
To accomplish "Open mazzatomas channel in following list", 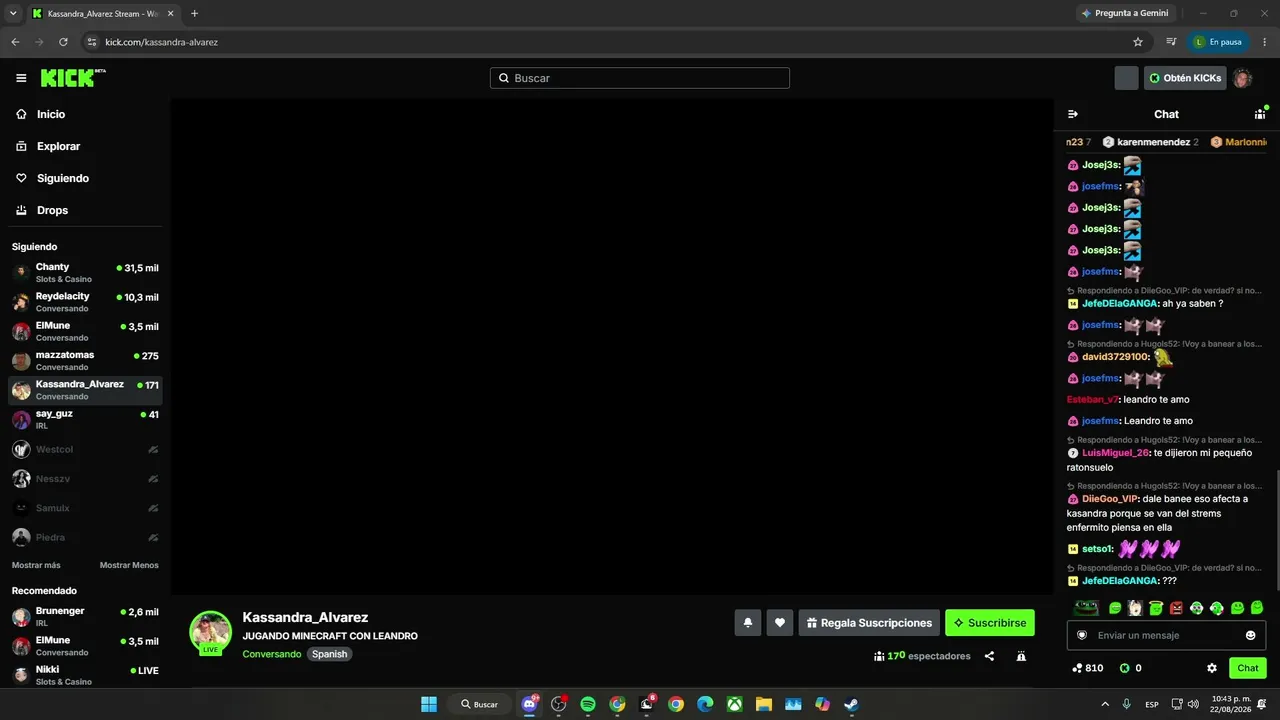I will pyautogui.click(x=85, y=360).
